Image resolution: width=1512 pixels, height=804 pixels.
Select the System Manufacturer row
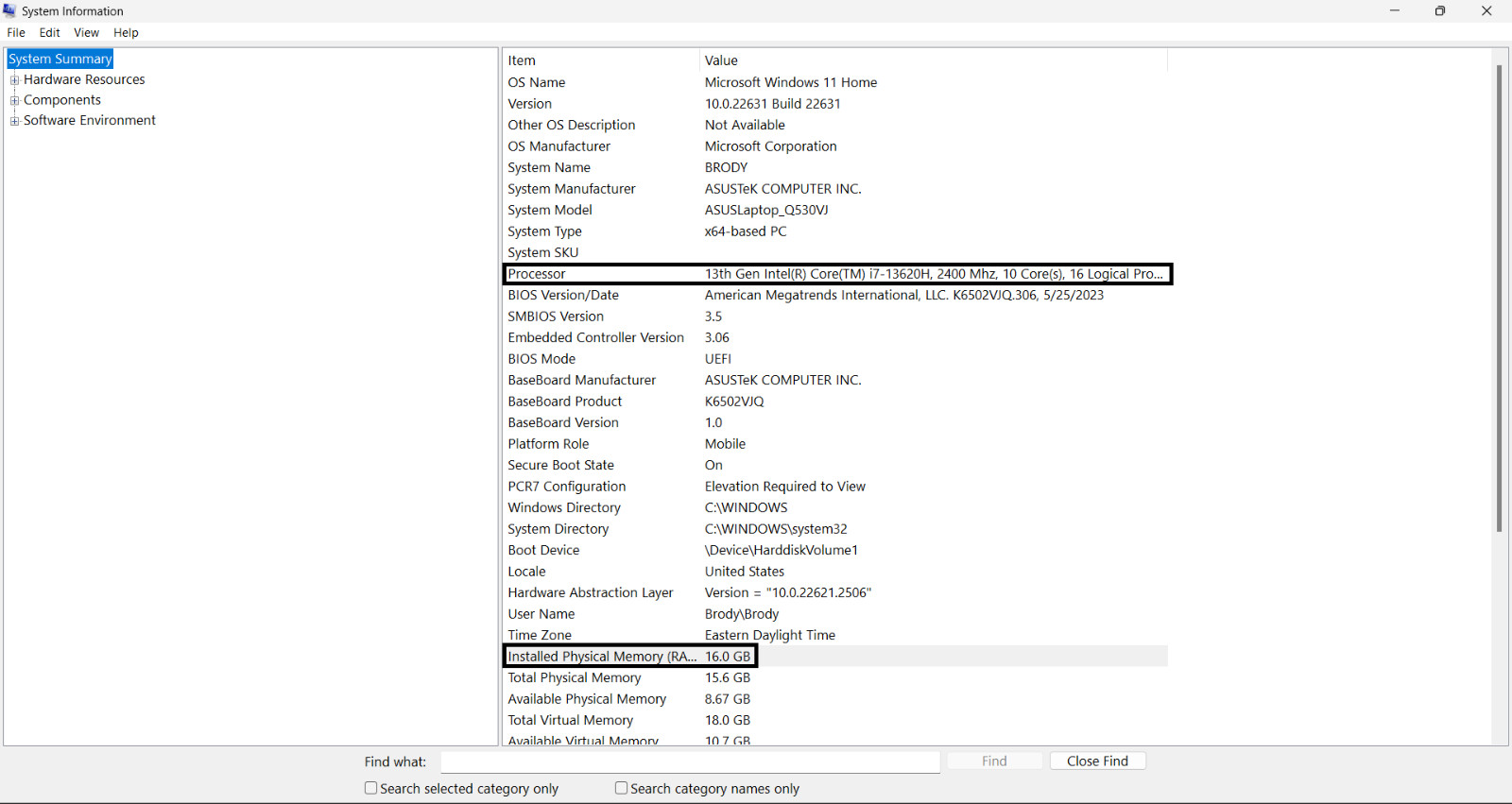[836, 189]
